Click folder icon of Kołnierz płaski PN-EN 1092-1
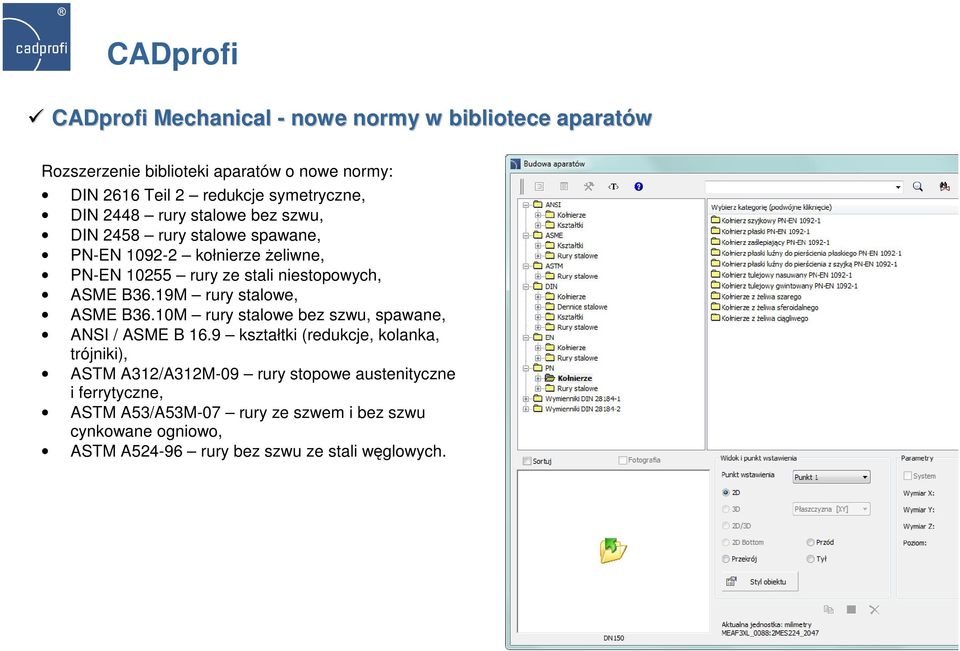 pos(715,231)
